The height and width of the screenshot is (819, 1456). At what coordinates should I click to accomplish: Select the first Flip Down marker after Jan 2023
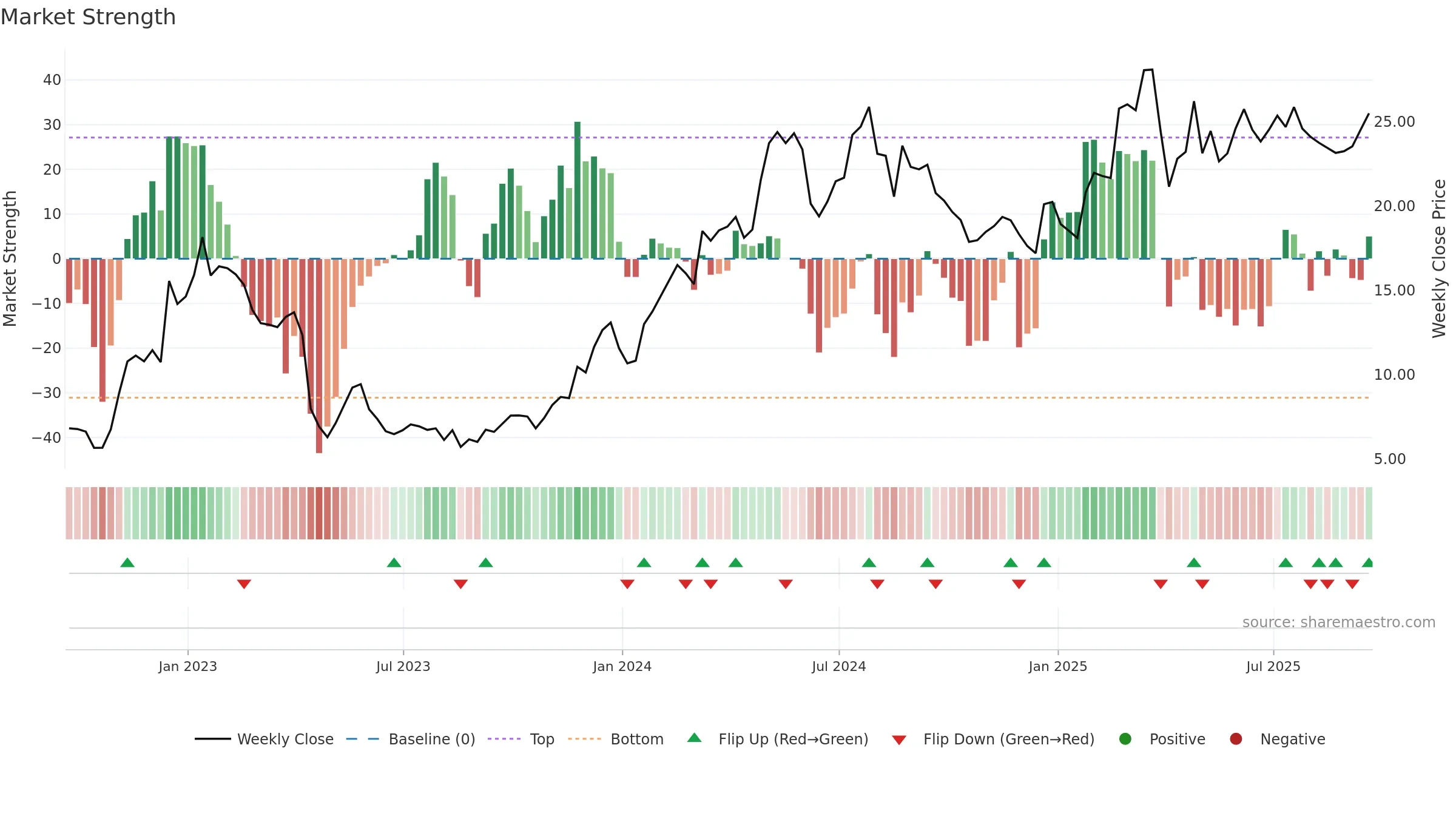click(x=244, y=584)
